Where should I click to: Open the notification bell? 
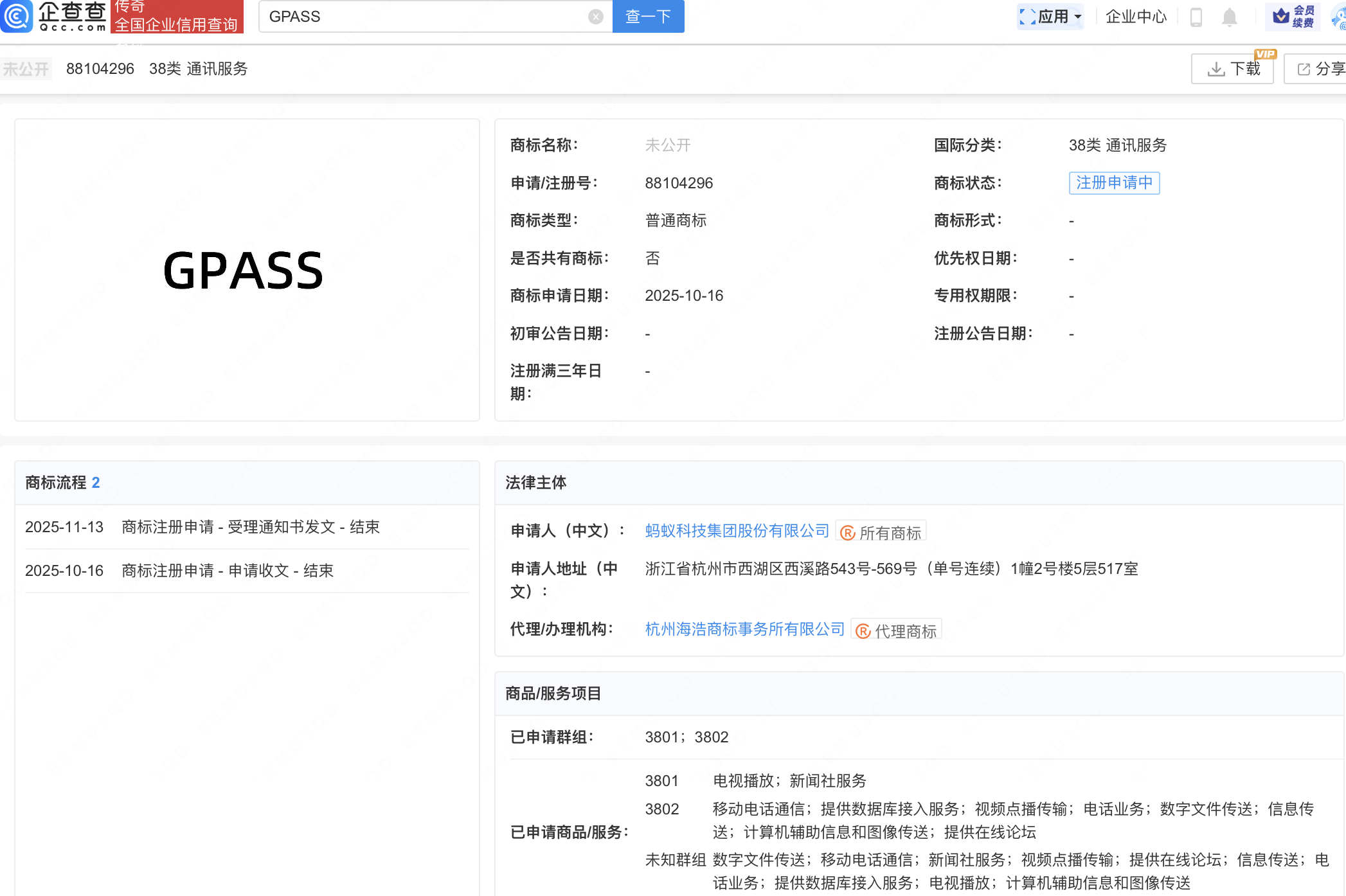tap(1229, 17)
